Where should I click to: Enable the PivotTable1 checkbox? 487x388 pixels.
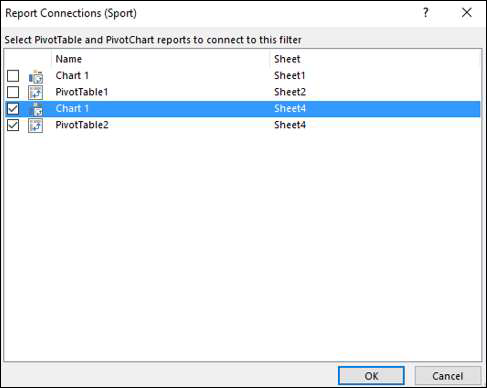point(13,92)
